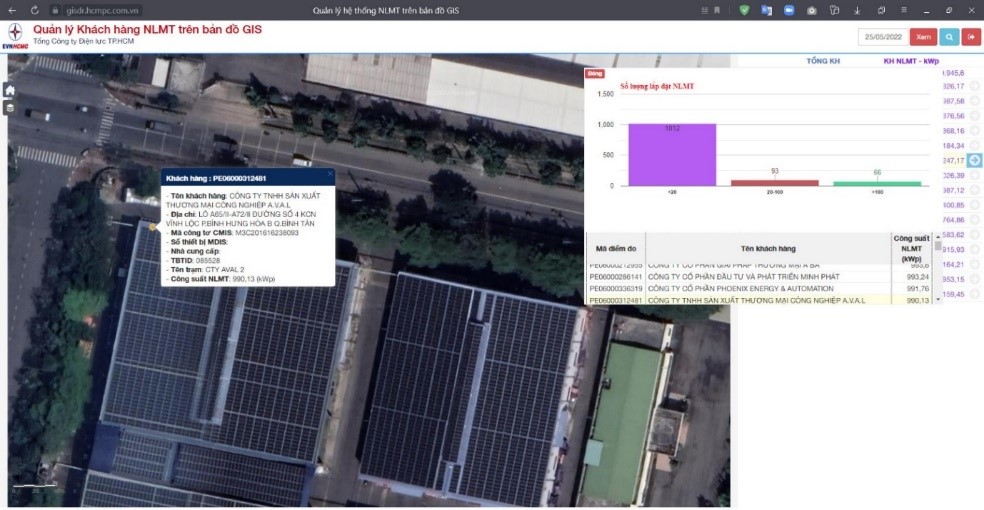
Task: Select highlighted row PE06000312481 A.V.A.L
Action: pyautogui.click(x=759, y=300)
